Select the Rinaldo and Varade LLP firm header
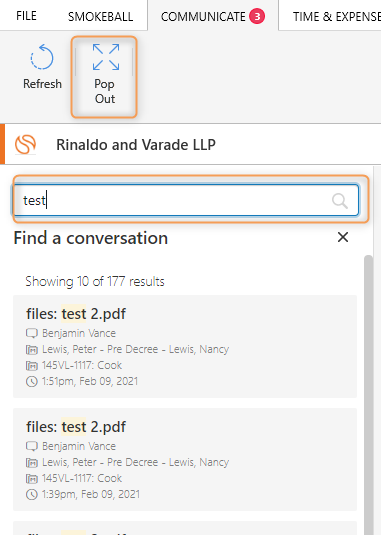 pyautogui.click(x=190, y=144)
